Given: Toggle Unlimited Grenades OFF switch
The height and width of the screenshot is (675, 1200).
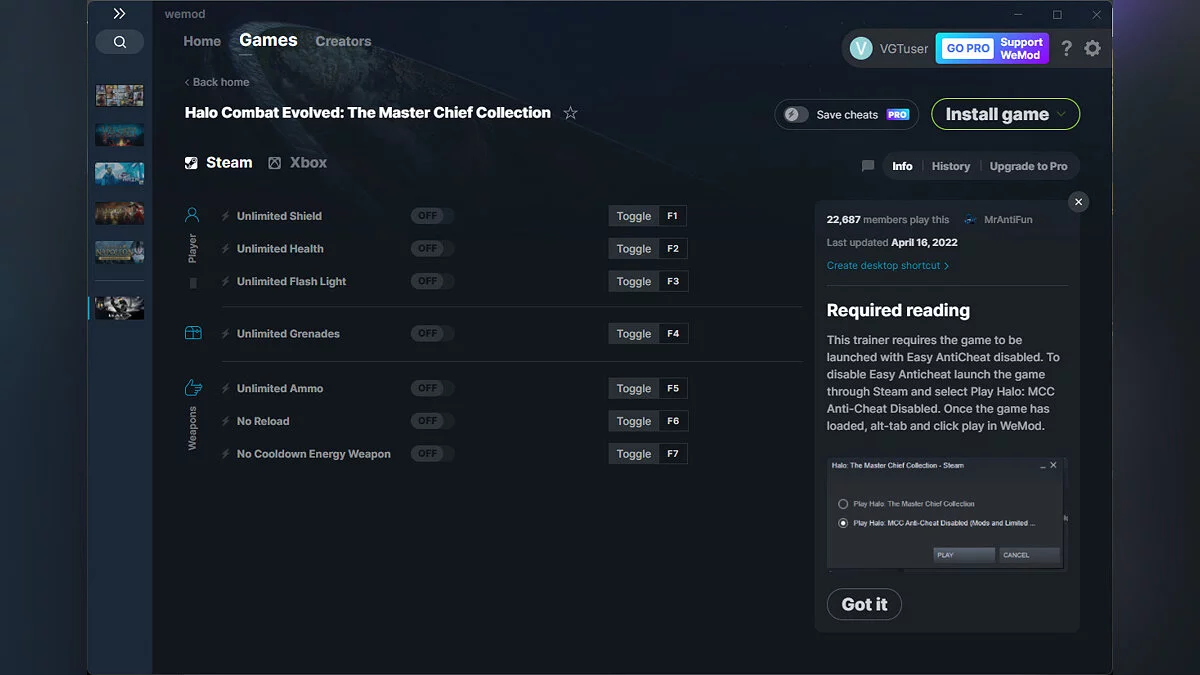Looking at the screenshot, I should (432, 334).
